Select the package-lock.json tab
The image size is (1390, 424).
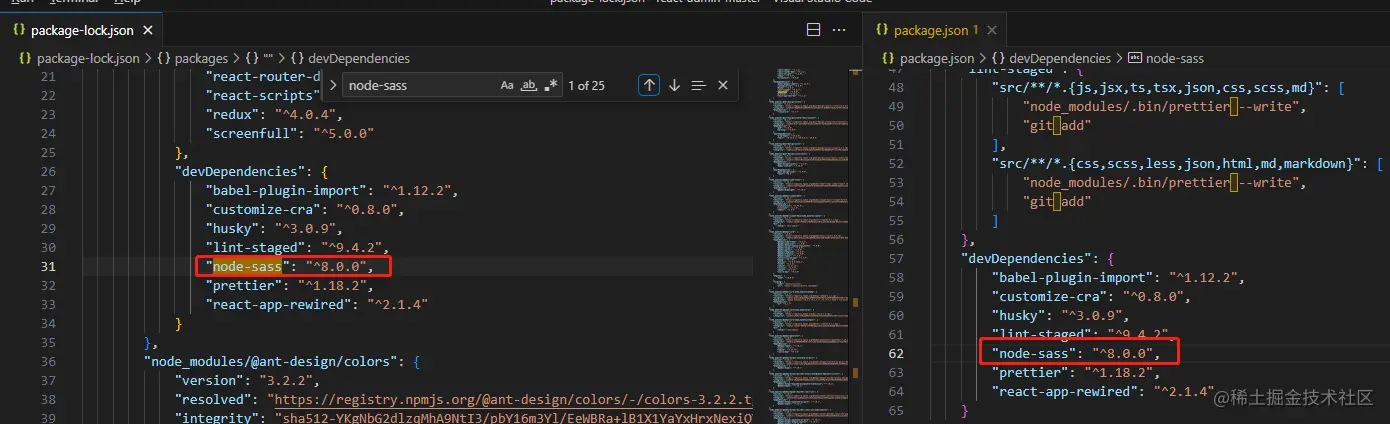click(81, 30)
